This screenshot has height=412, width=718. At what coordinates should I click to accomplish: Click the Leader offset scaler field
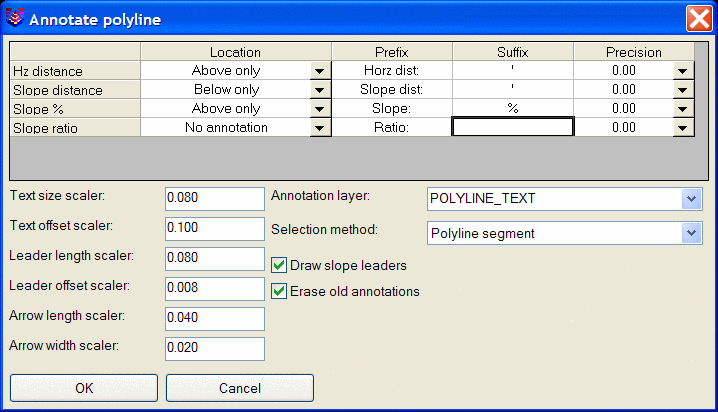pyautogui.click(x=215, y=288)
